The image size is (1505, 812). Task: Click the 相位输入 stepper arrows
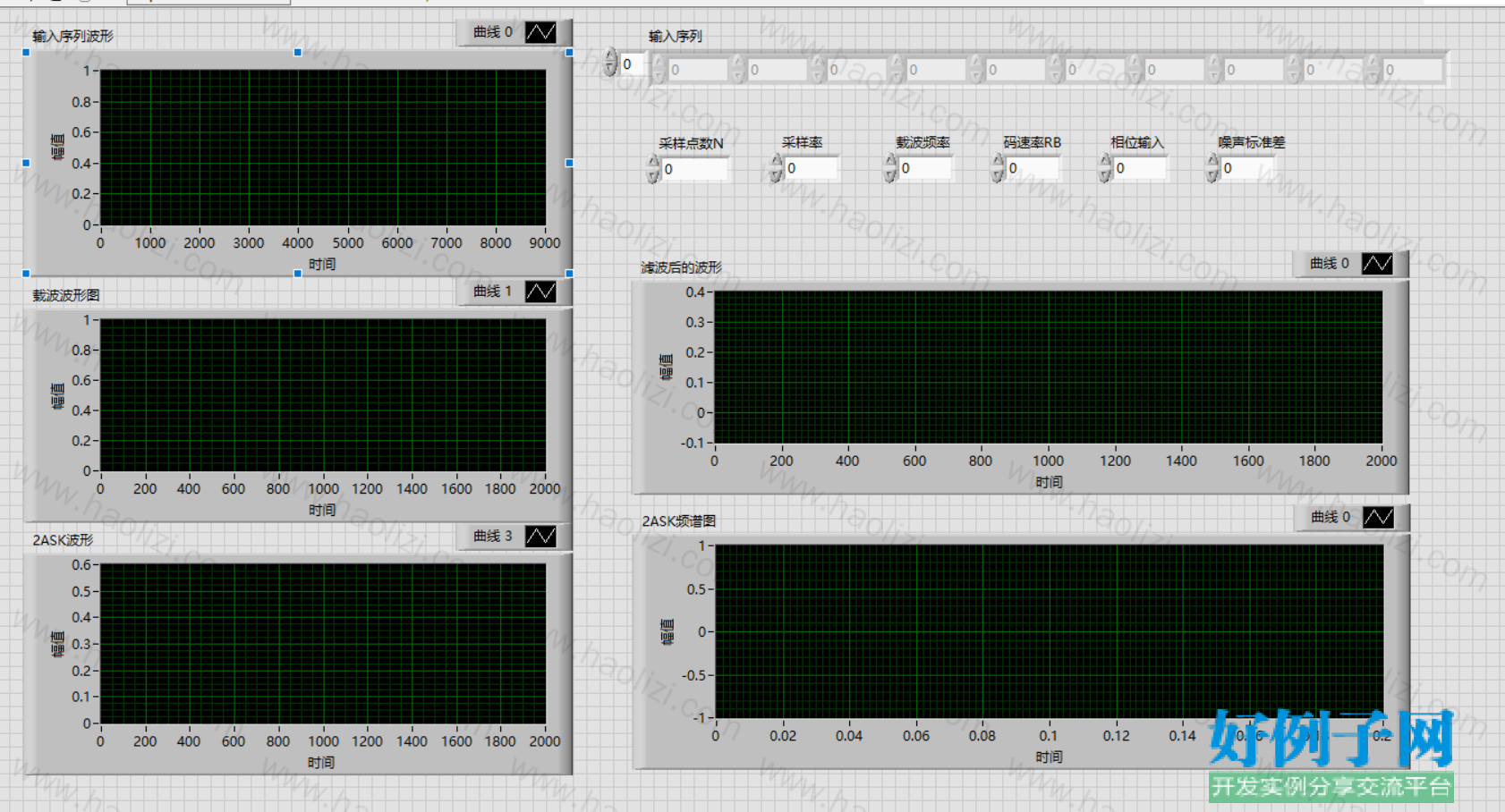[1105, 168]
